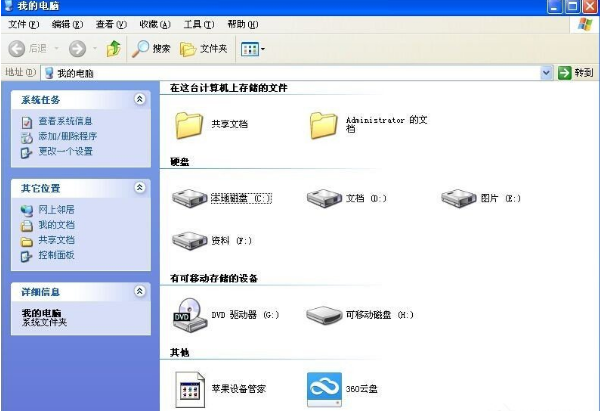
Task: Minimize the 我的电脑 window
Action: click(x=554, y=6)
